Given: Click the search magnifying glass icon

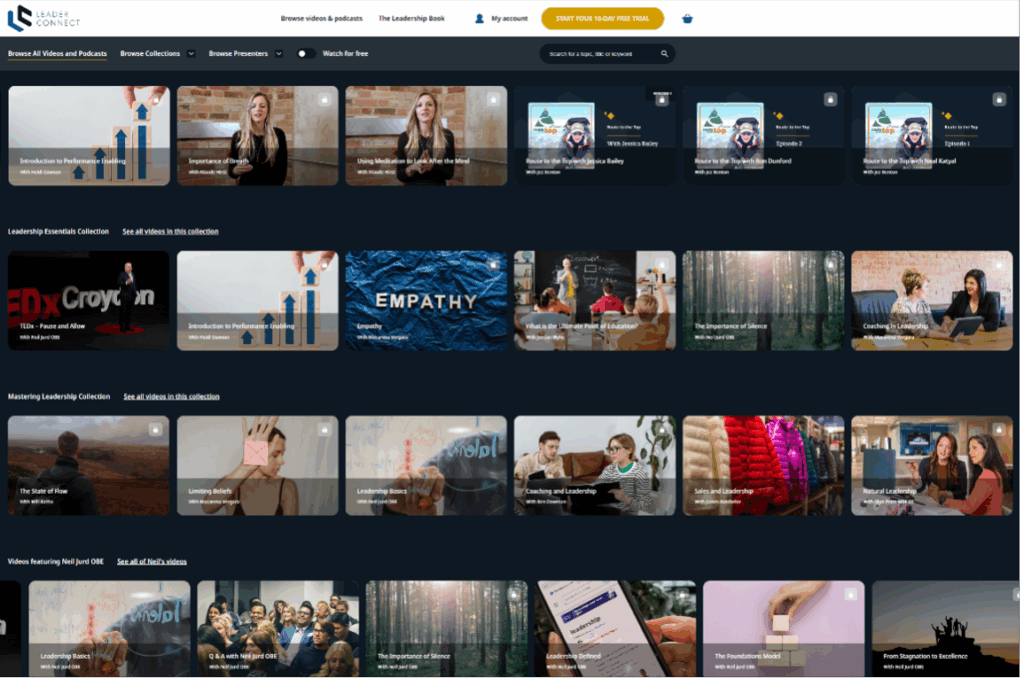Looking at the screenshot, I should click(664, 54).
